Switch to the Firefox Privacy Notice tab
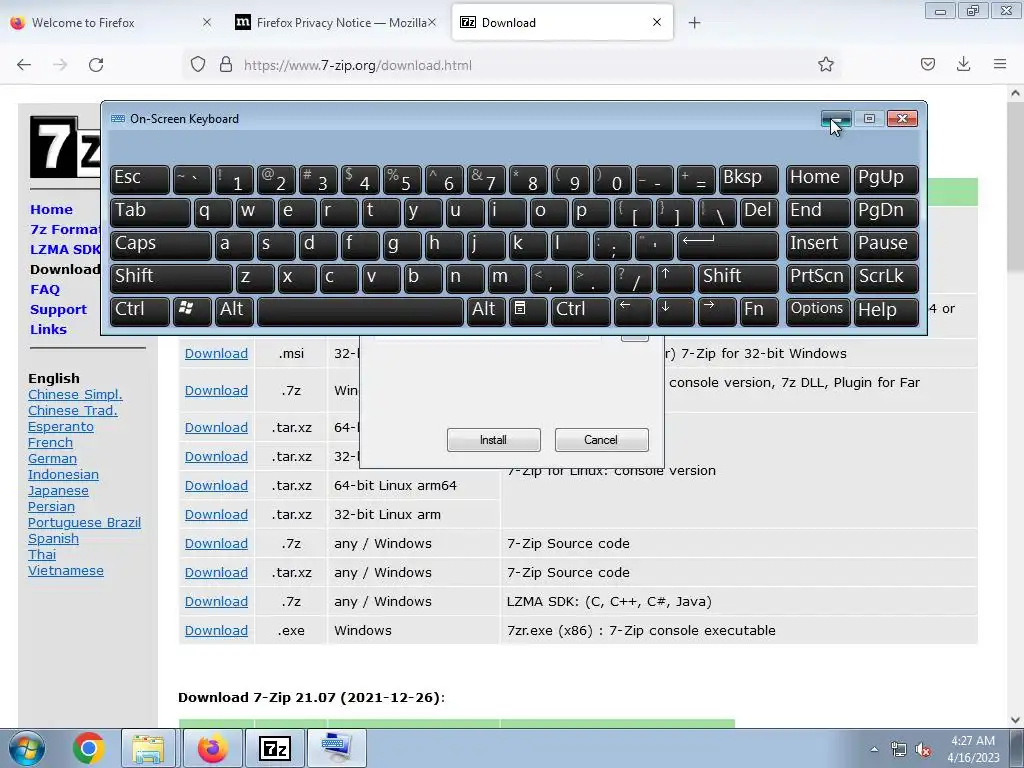Image resolution: width=1024 pixels, height=768 pixels. pyautogui.click(x=335, y=23)
